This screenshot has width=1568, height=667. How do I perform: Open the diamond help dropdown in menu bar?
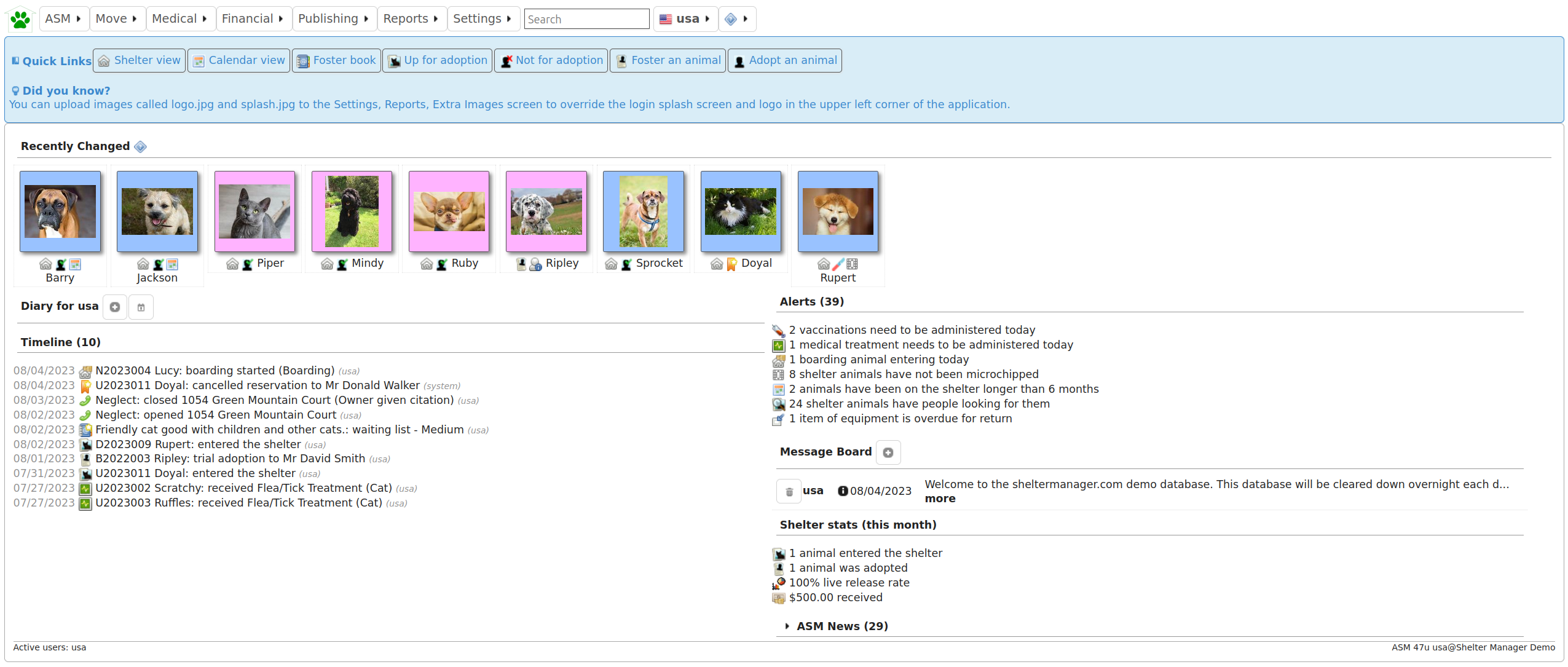(737, 19)
